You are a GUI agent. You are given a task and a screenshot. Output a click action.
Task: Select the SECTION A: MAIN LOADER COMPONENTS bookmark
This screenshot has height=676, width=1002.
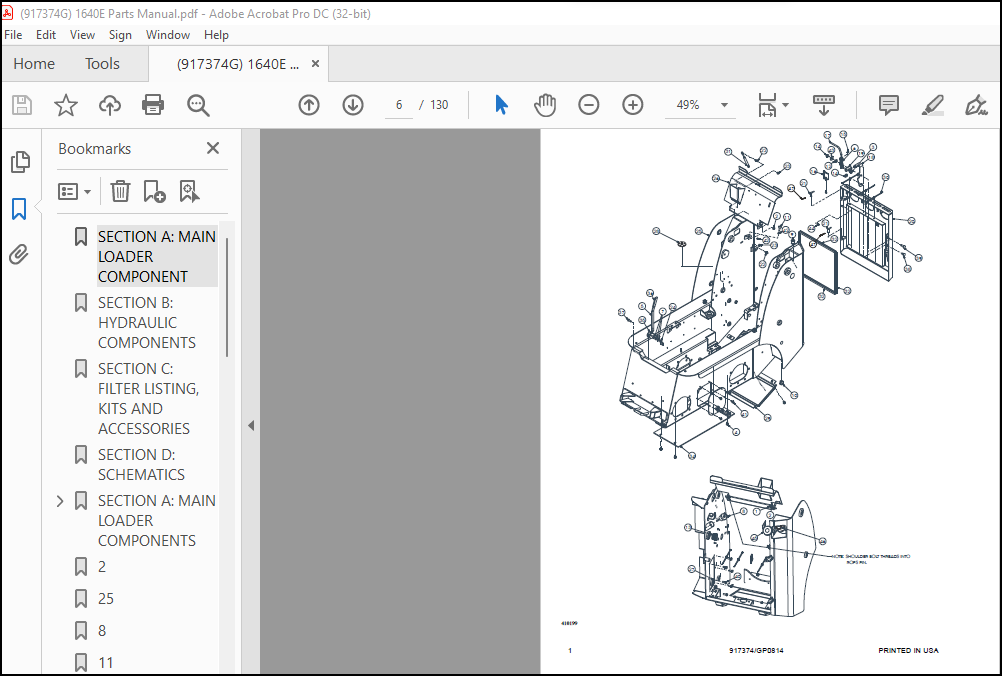tap(157, 521)
